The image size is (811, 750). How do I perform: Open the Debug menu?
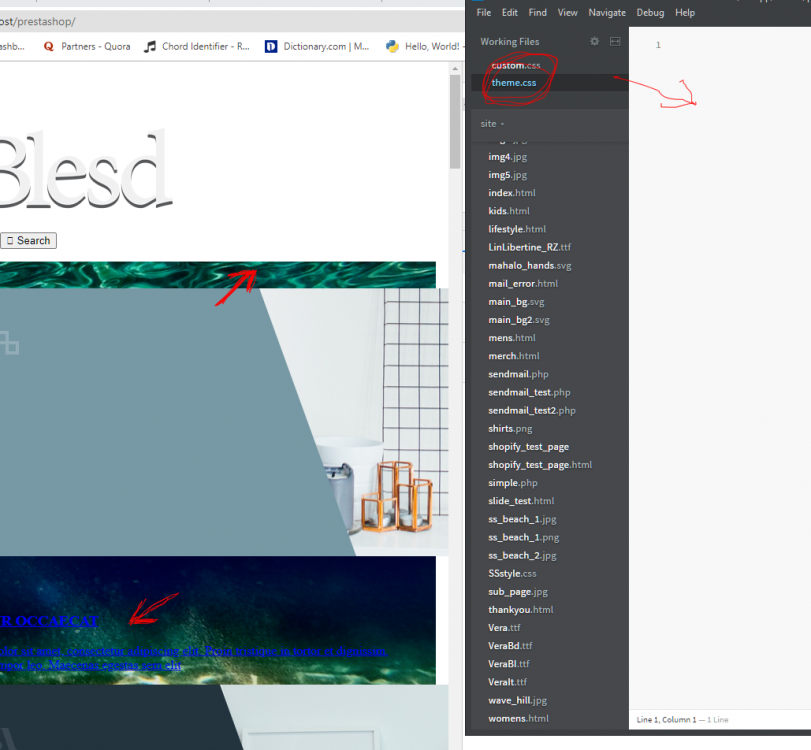tap(650, 12)
